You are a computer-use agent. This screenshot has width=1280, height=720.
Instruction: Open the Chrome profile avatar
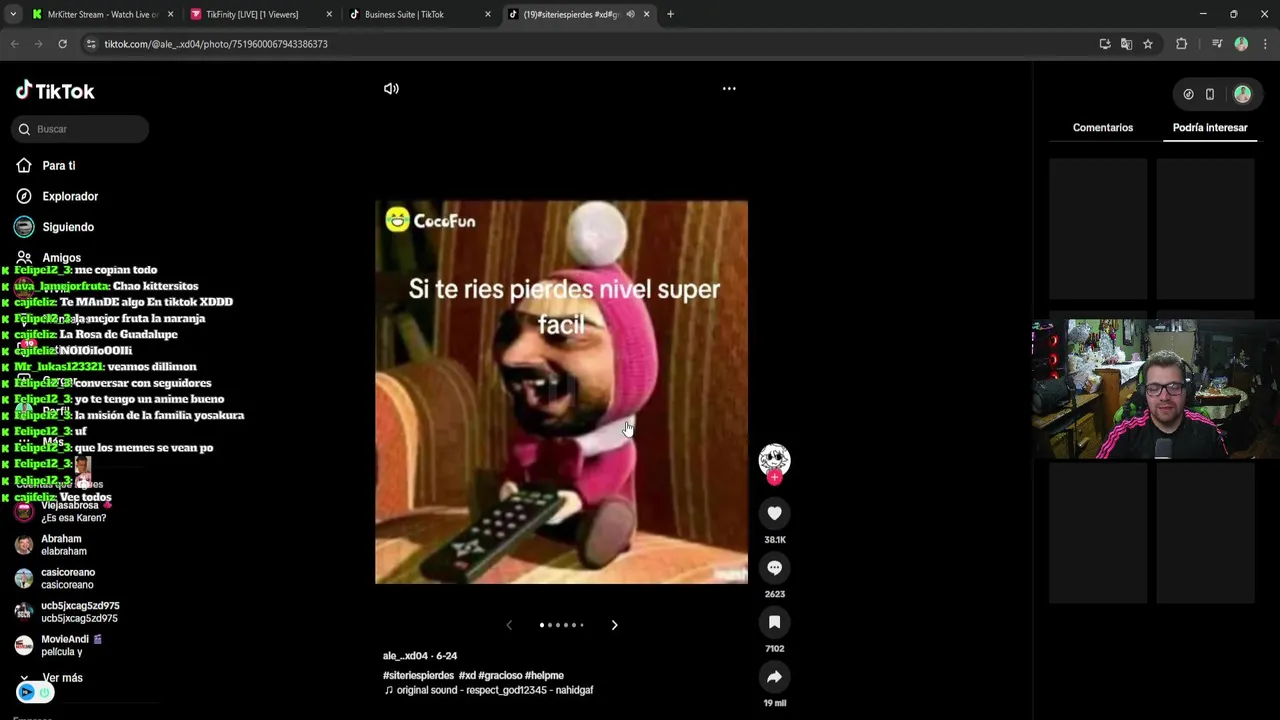[x=1241, y=44]
